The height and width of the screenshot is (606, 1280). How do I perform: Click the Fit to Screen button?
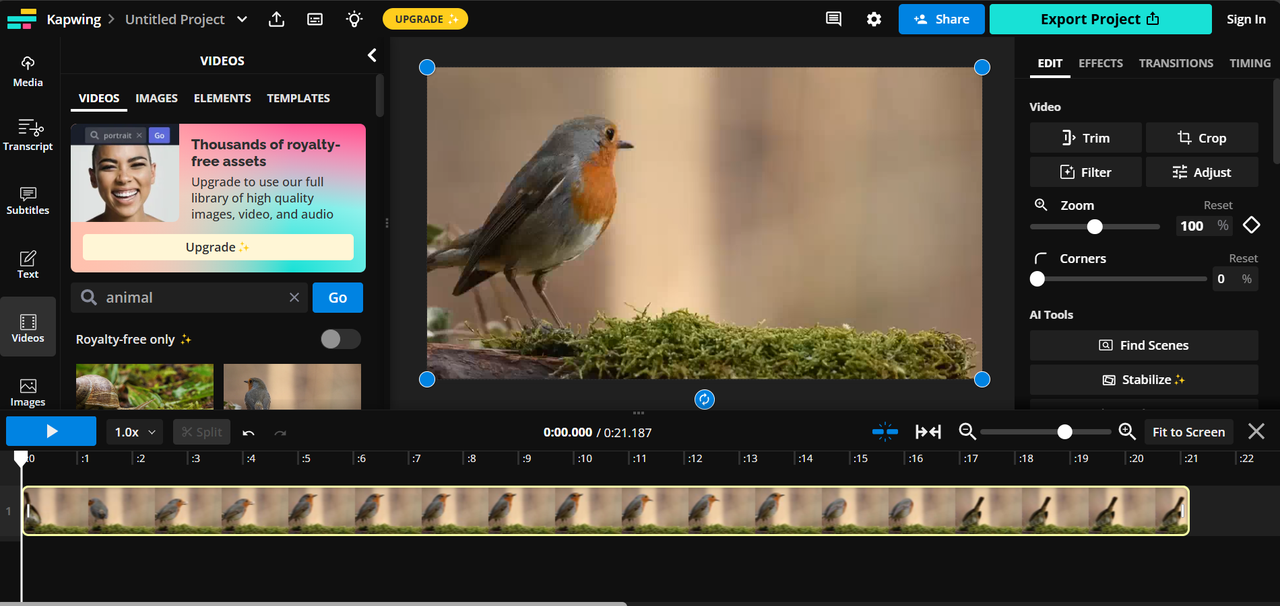coord(1188,432)
